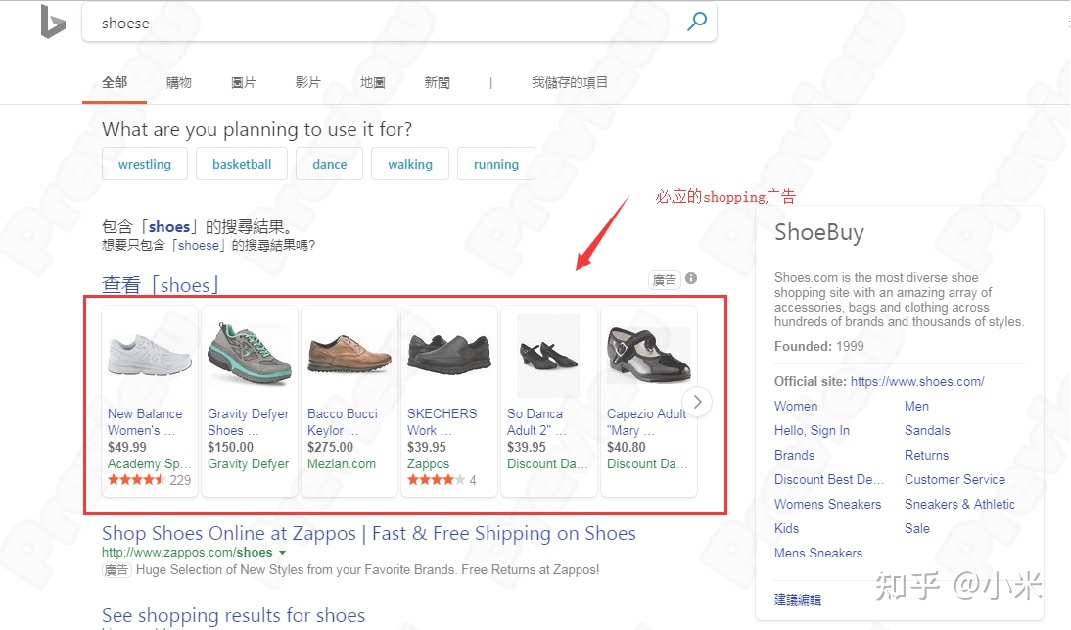Screen dimensions: 1071x630
Task: Click the 229 reviews star rating
Action: click(150, 480)
